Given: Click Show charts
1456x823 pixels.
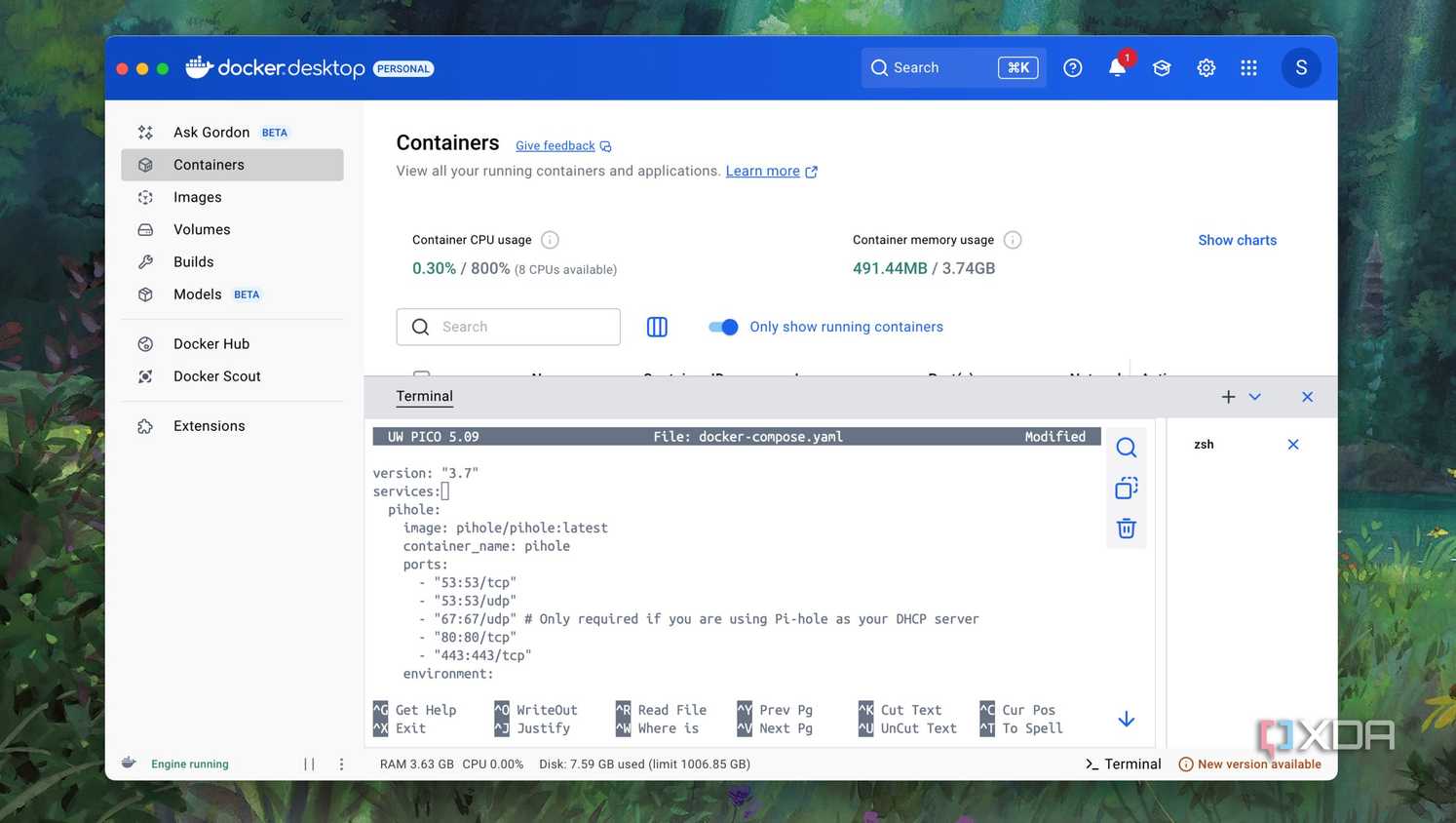Looking at the screenshot, I should pos(1237,240).
